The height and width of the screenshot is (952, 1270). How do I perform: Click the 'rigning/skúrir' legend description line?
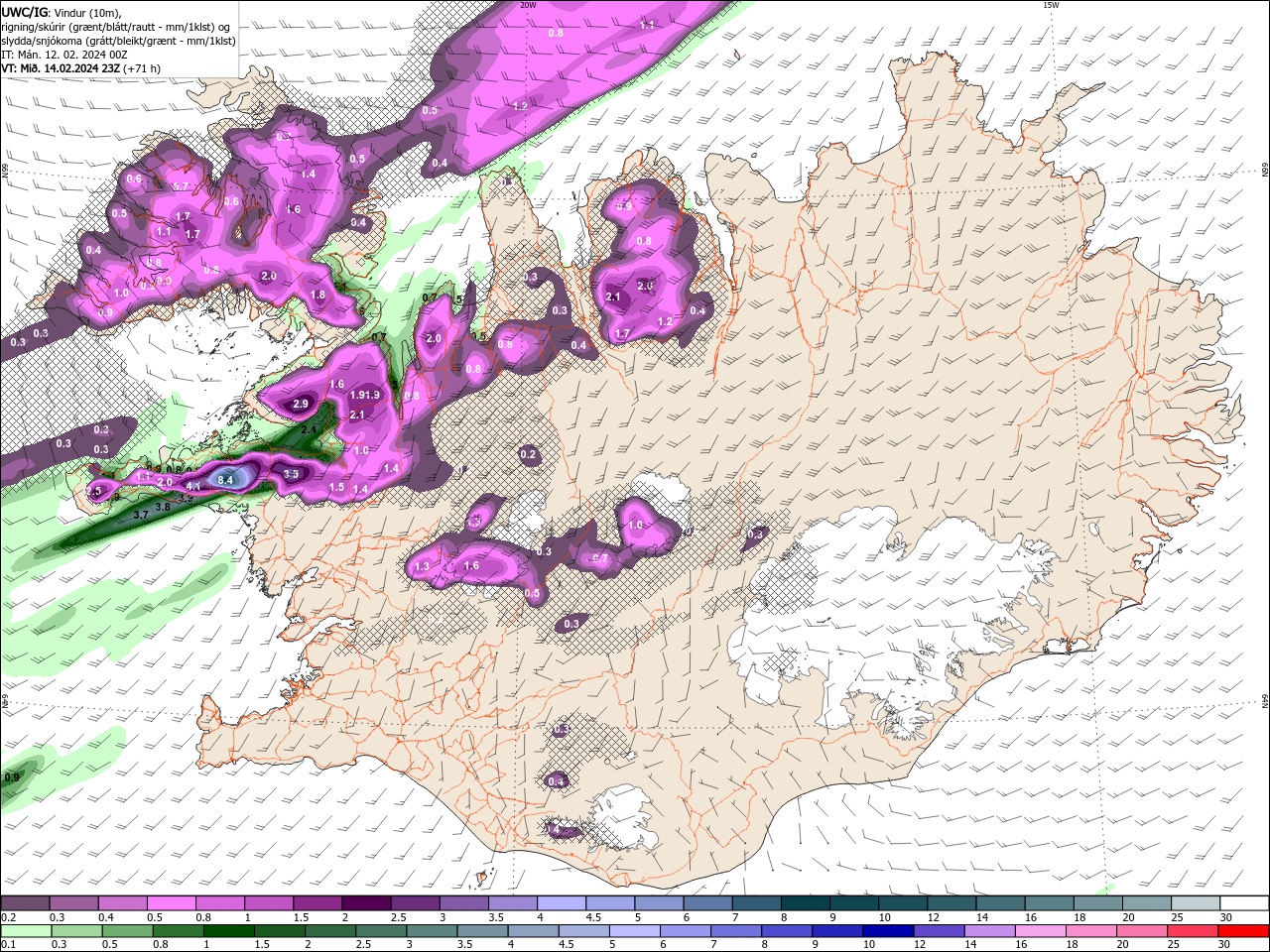[x=115, y=27]
